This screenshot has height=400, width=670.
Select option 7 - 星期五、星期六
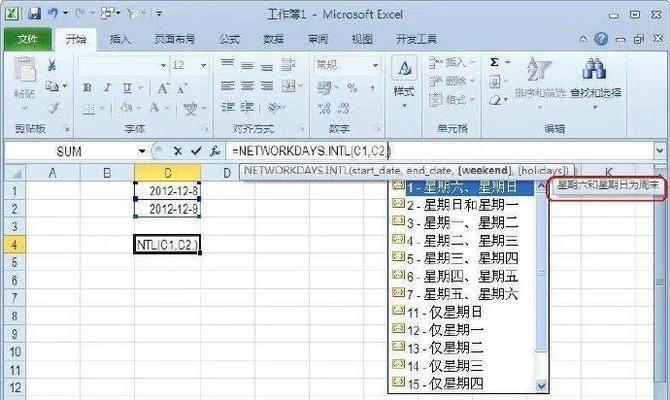click(462, 294)
